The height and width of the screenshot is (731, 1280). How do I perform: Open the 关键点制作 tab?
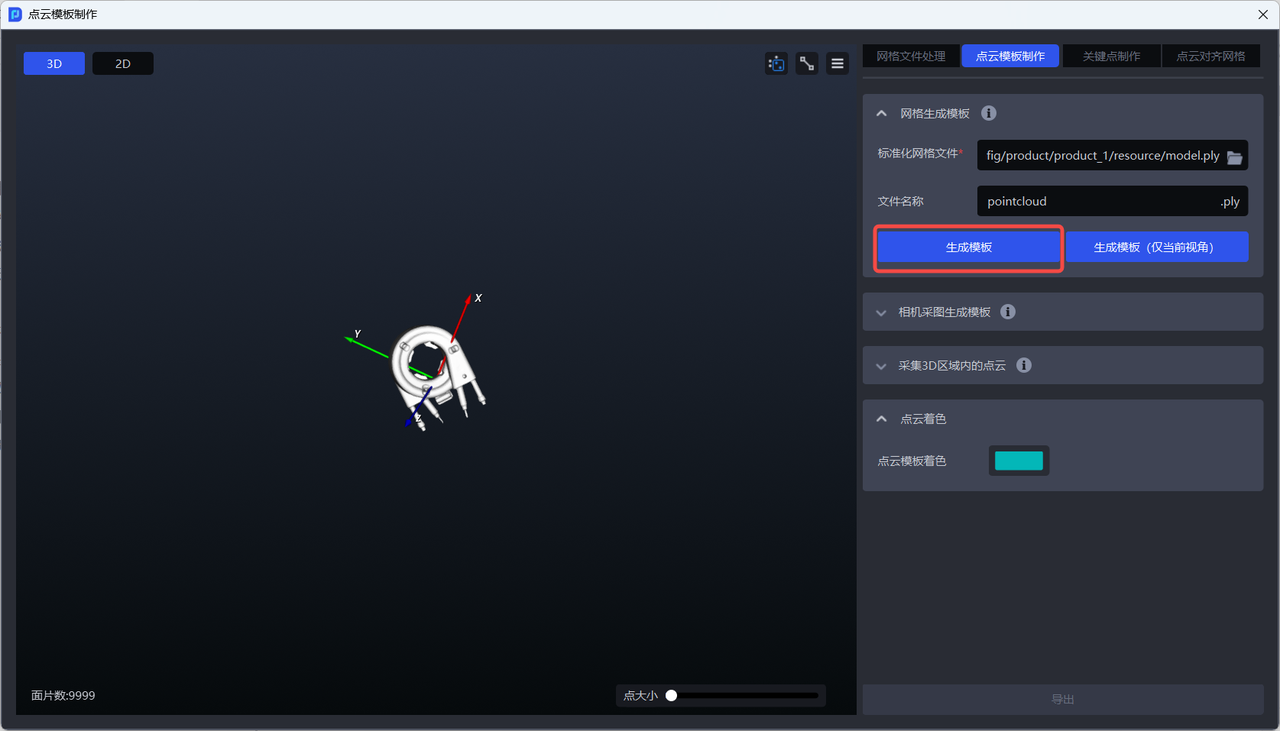pyautogui.click(x=1111, y=57)
